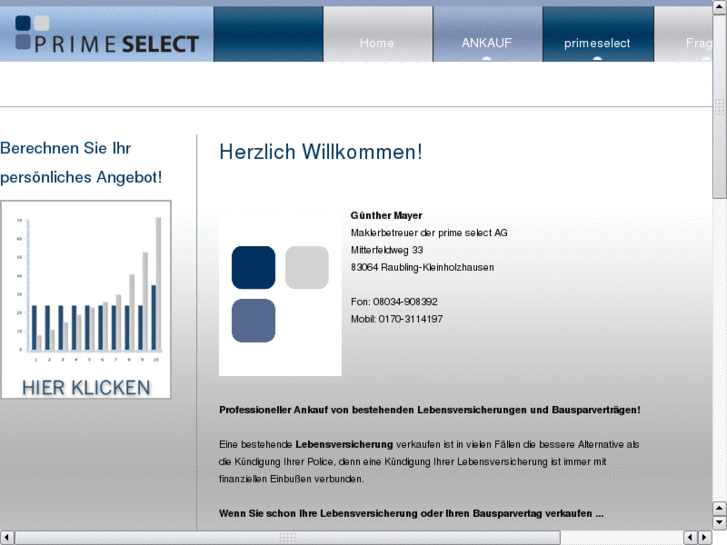This screenshot has height=545, width=727.
Task: Click the mobile number 0170-3114197
Action: pyautogui.click(x=411, y=319)
